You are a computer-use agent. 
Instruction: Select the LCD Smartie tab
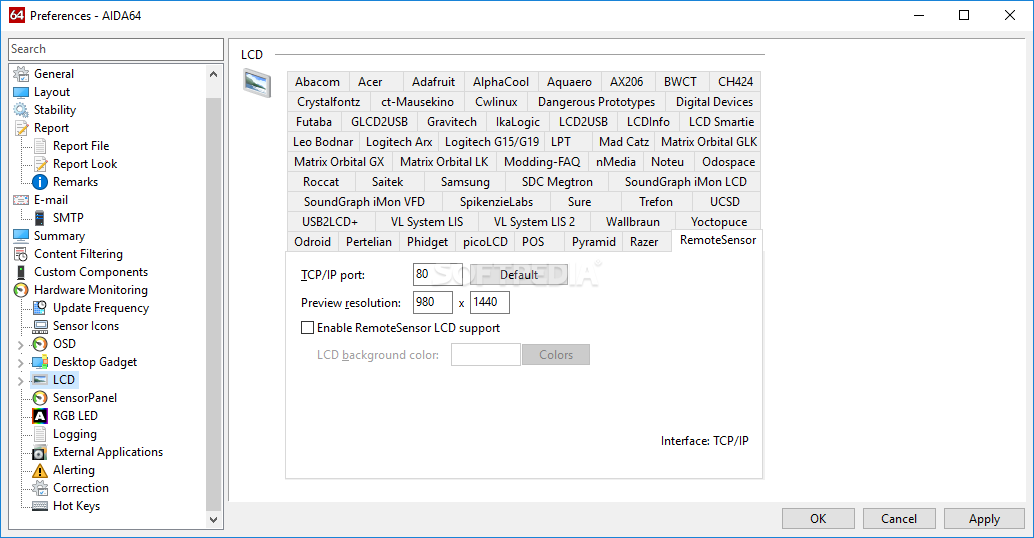(721, 122)
